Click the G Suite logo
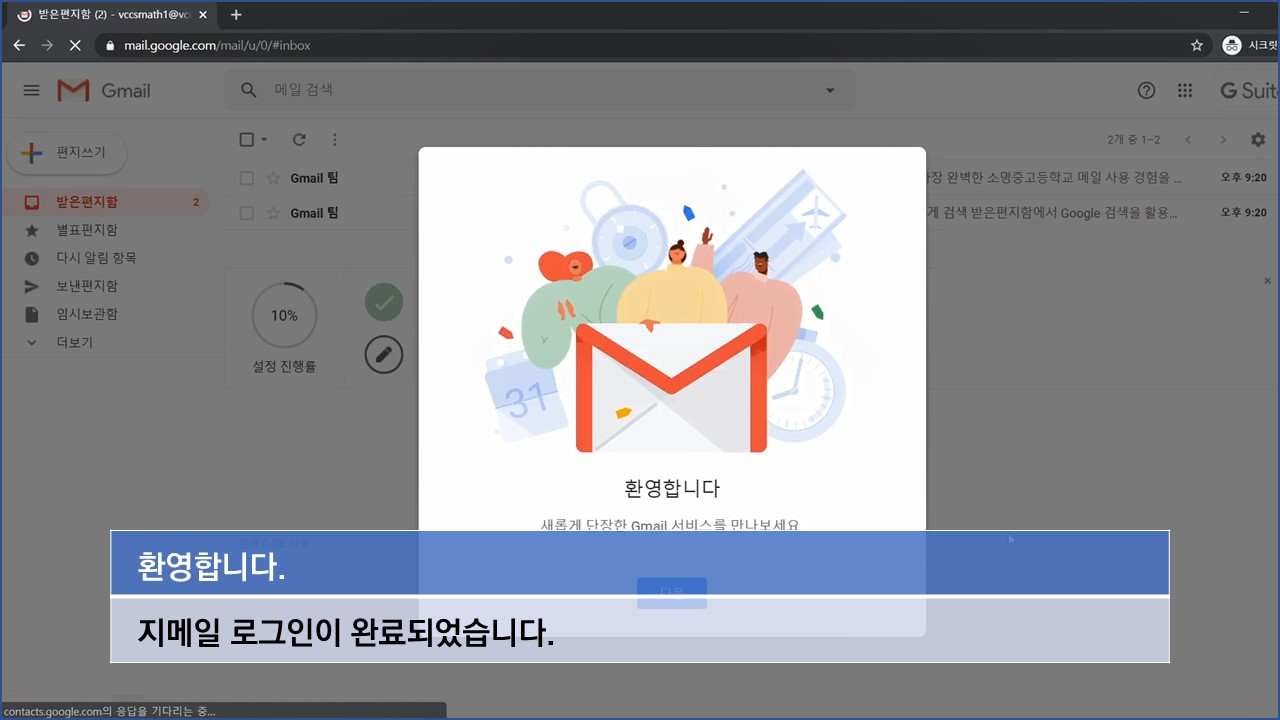Screen dimensions: 1280x720 [x=1249, y=90]
